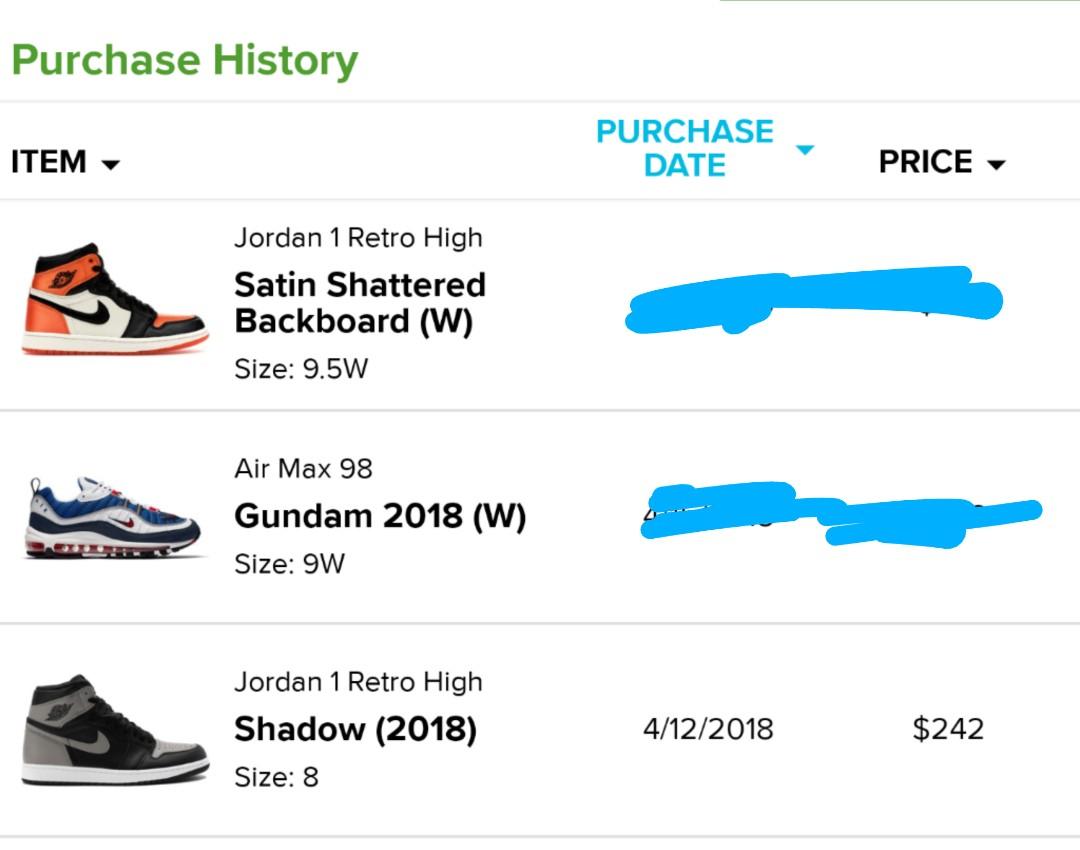This screenshot has height=850, width=1080.
Task: Click the Purchase History heading
Action: coord(185,61)
